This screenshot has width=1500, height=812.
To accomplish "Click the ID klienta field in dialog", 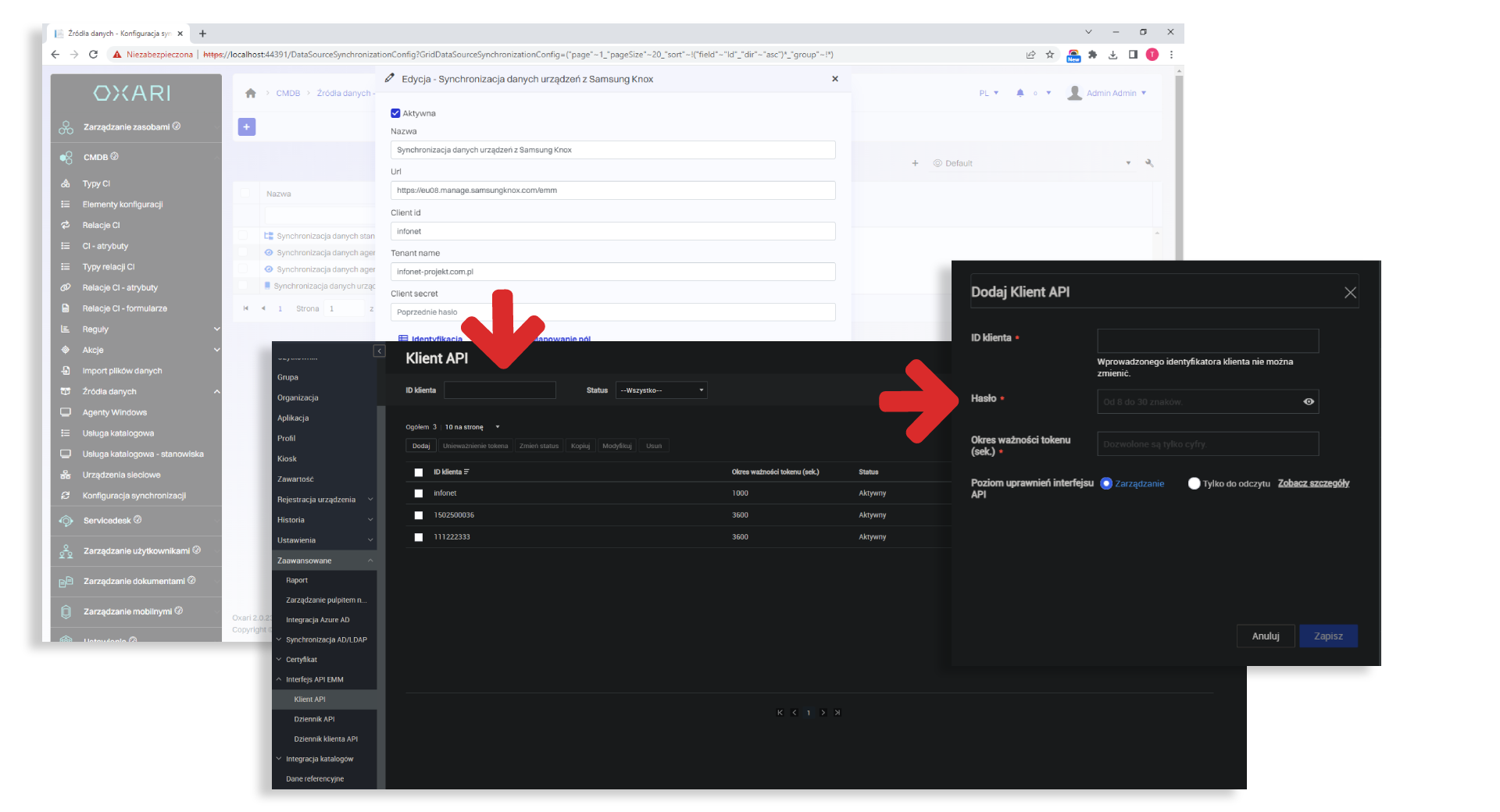I will pyautogui.click(x=1207, y=340).
